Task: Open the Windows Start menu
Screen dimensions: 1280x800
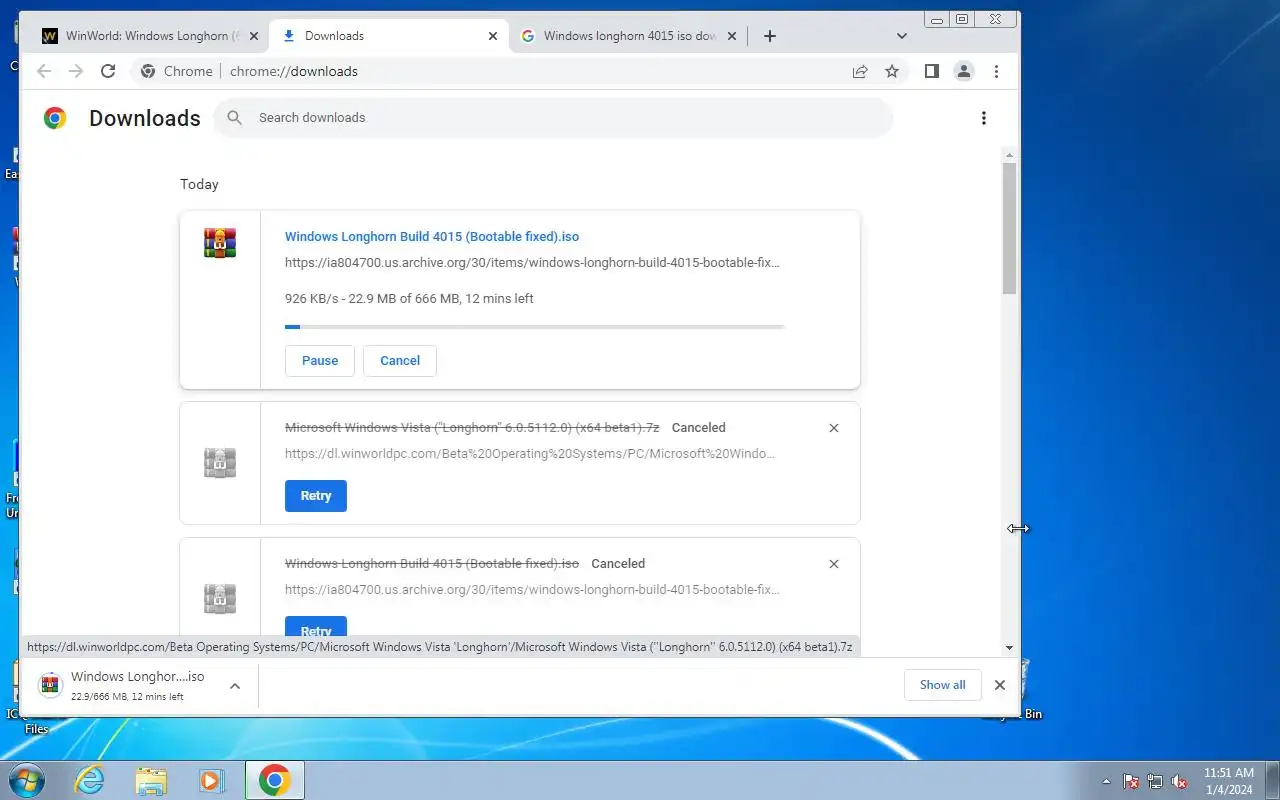Action: coord(25,780)
